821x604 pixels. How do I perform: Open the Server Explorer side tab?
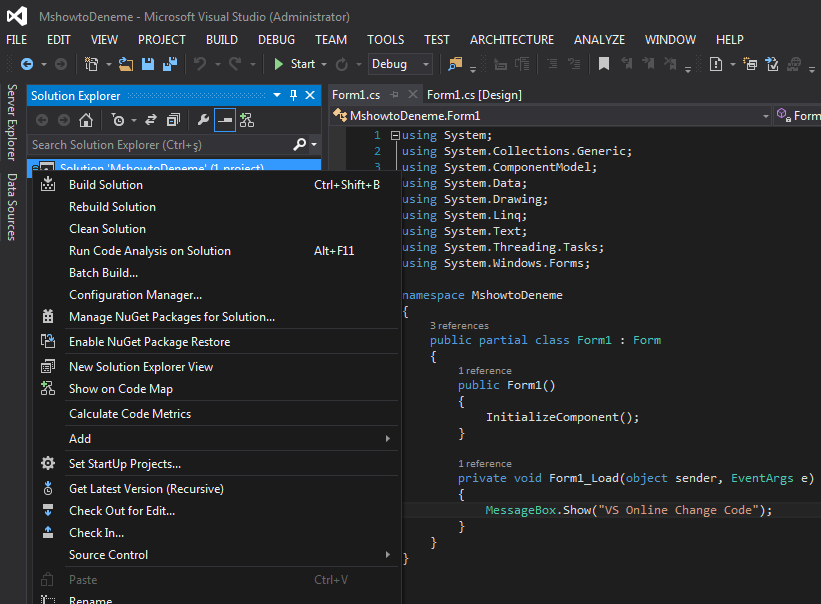click(x=12, y=122)
